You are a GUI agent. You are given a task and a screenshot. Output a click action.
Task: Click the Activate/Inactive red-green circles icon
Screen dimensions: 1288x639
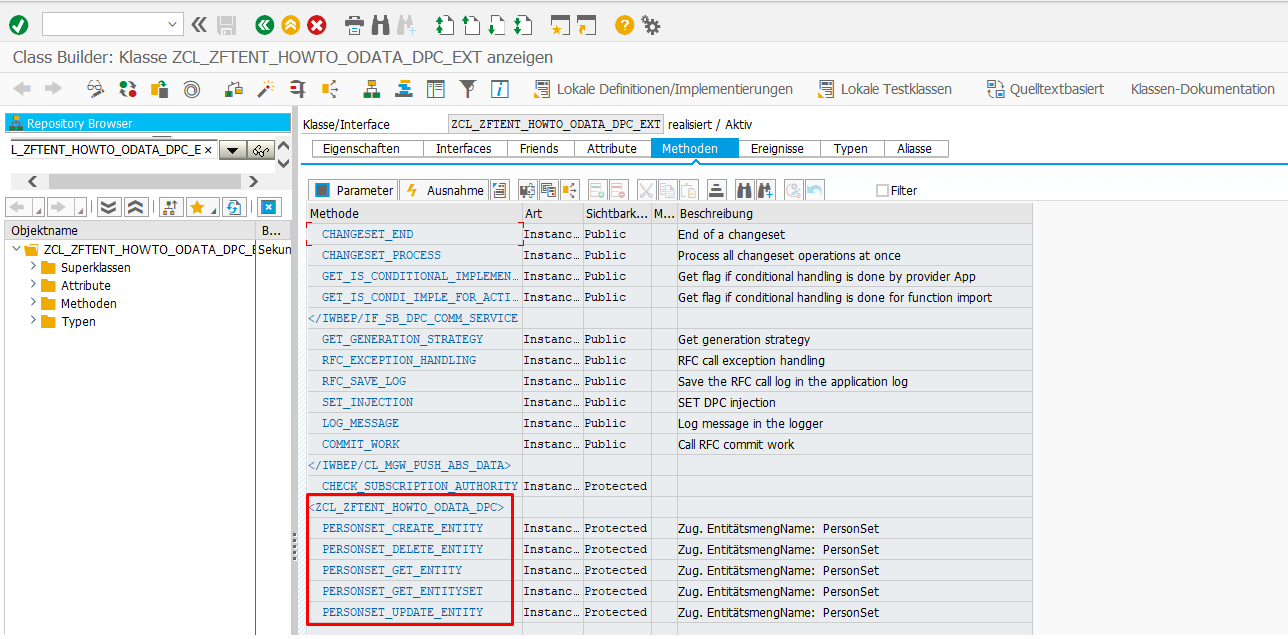[127, 89]
